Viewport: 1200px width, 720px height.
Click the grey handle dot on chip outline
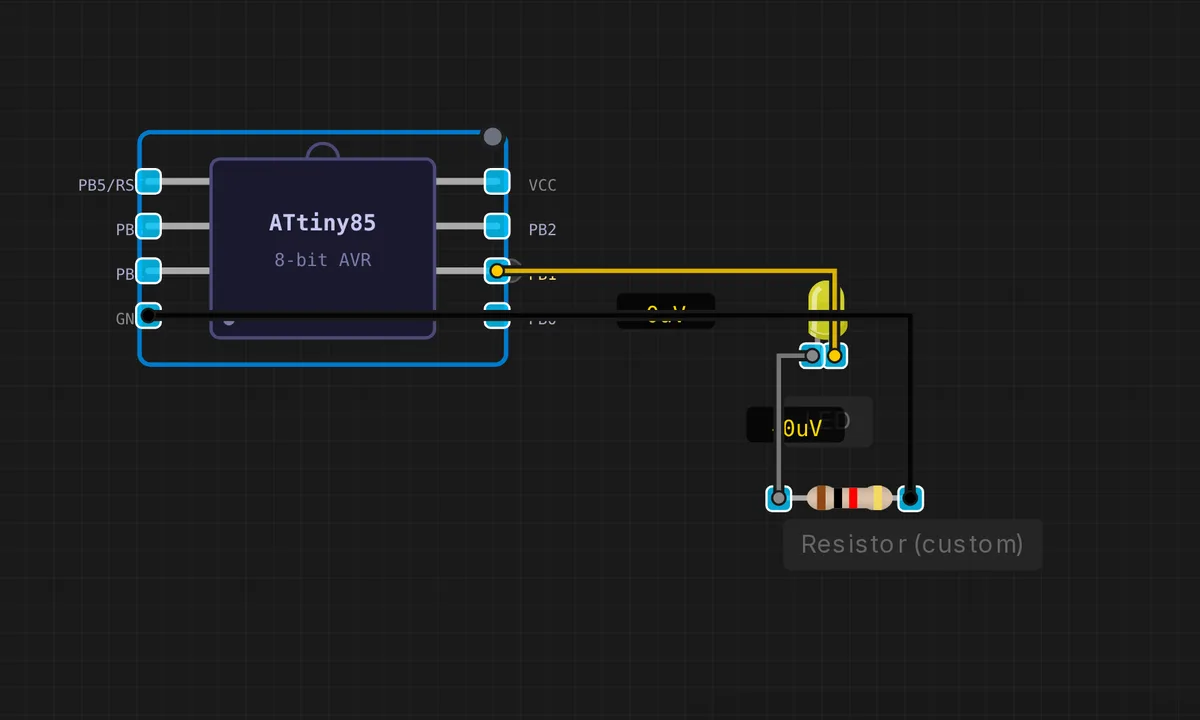click(492, 135)
